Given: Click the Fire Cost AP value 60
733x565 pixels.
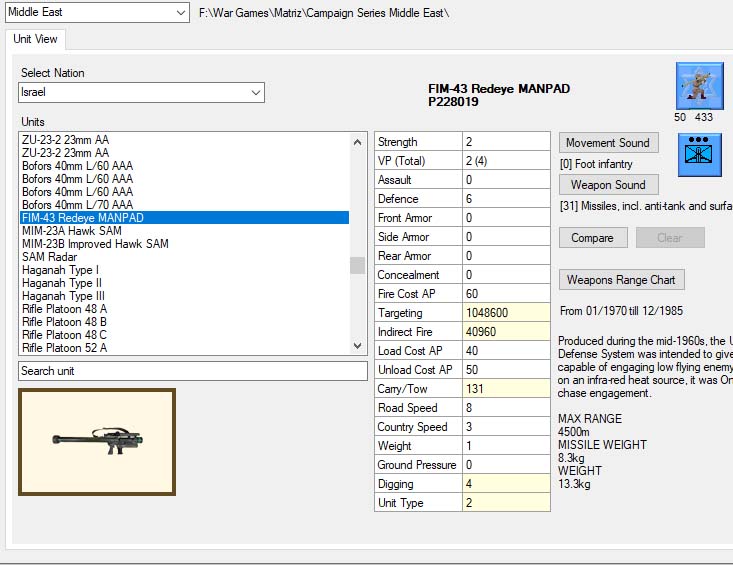Looking at the screenshot, I should (x=506, y=293).
